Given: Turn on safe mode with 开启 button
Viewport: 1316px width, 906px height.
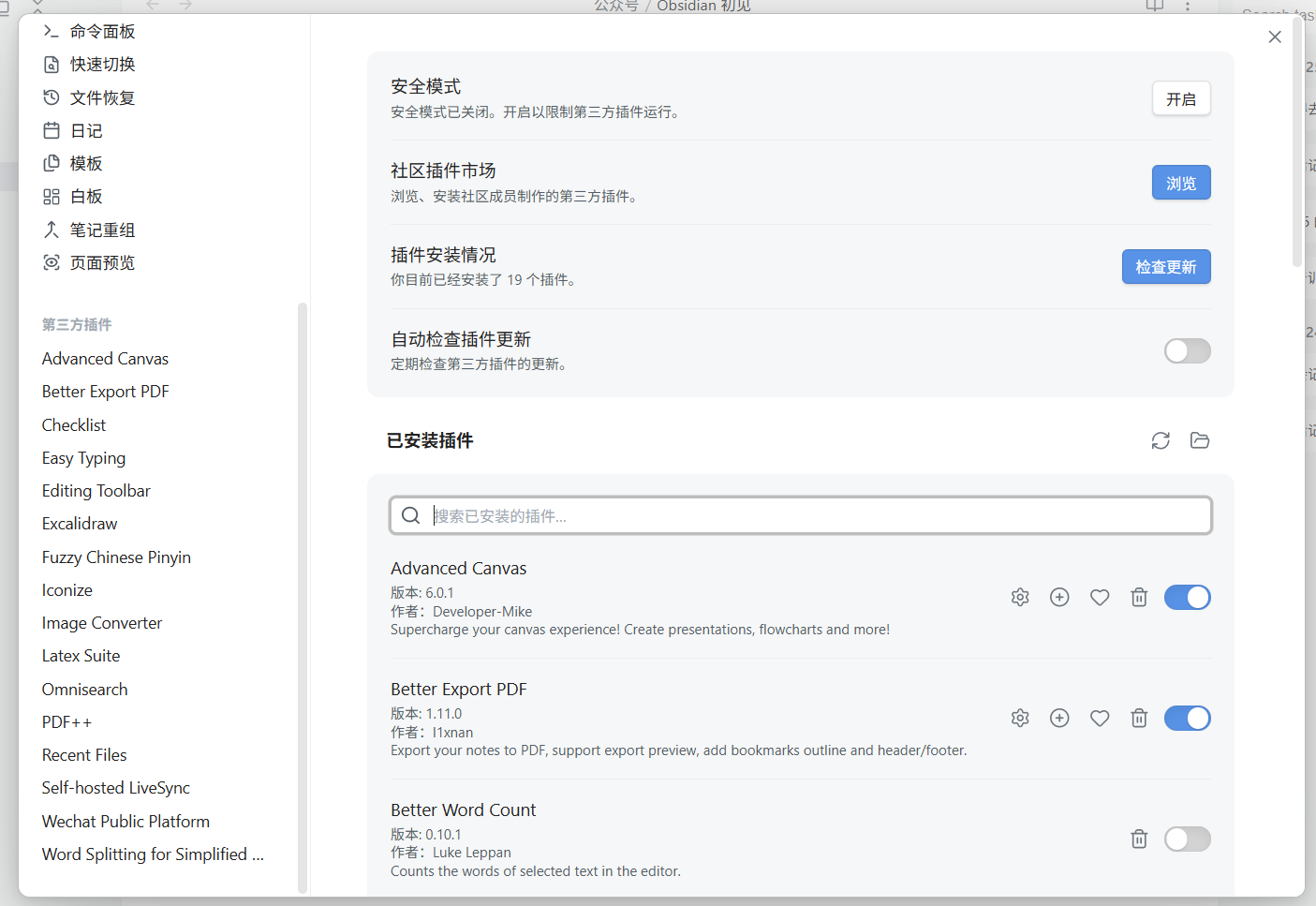Looking at the screenshot, I should click(x=1181, y=98).
